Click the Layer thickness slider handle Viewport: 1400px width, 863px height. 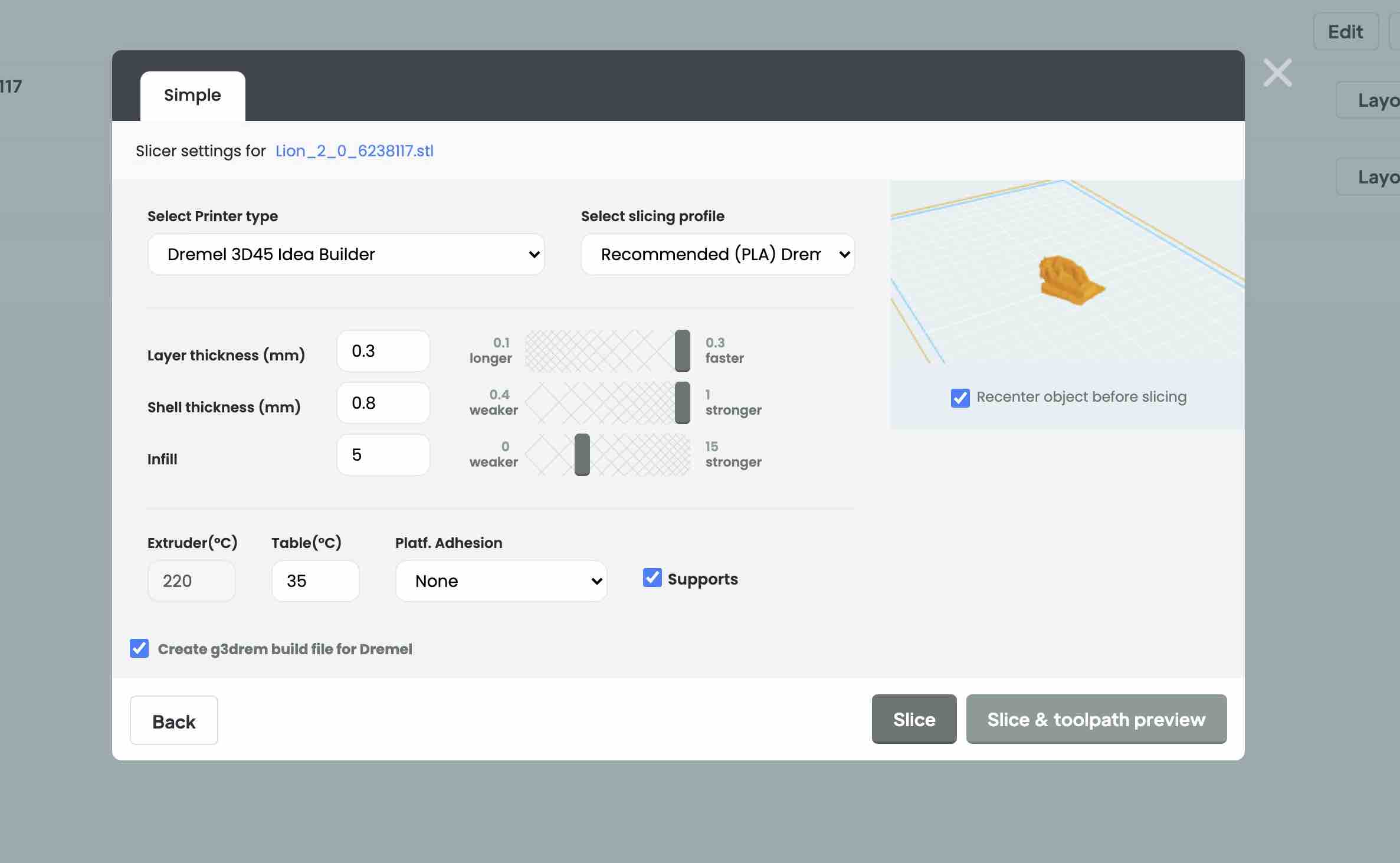click(x=682, y=351)
